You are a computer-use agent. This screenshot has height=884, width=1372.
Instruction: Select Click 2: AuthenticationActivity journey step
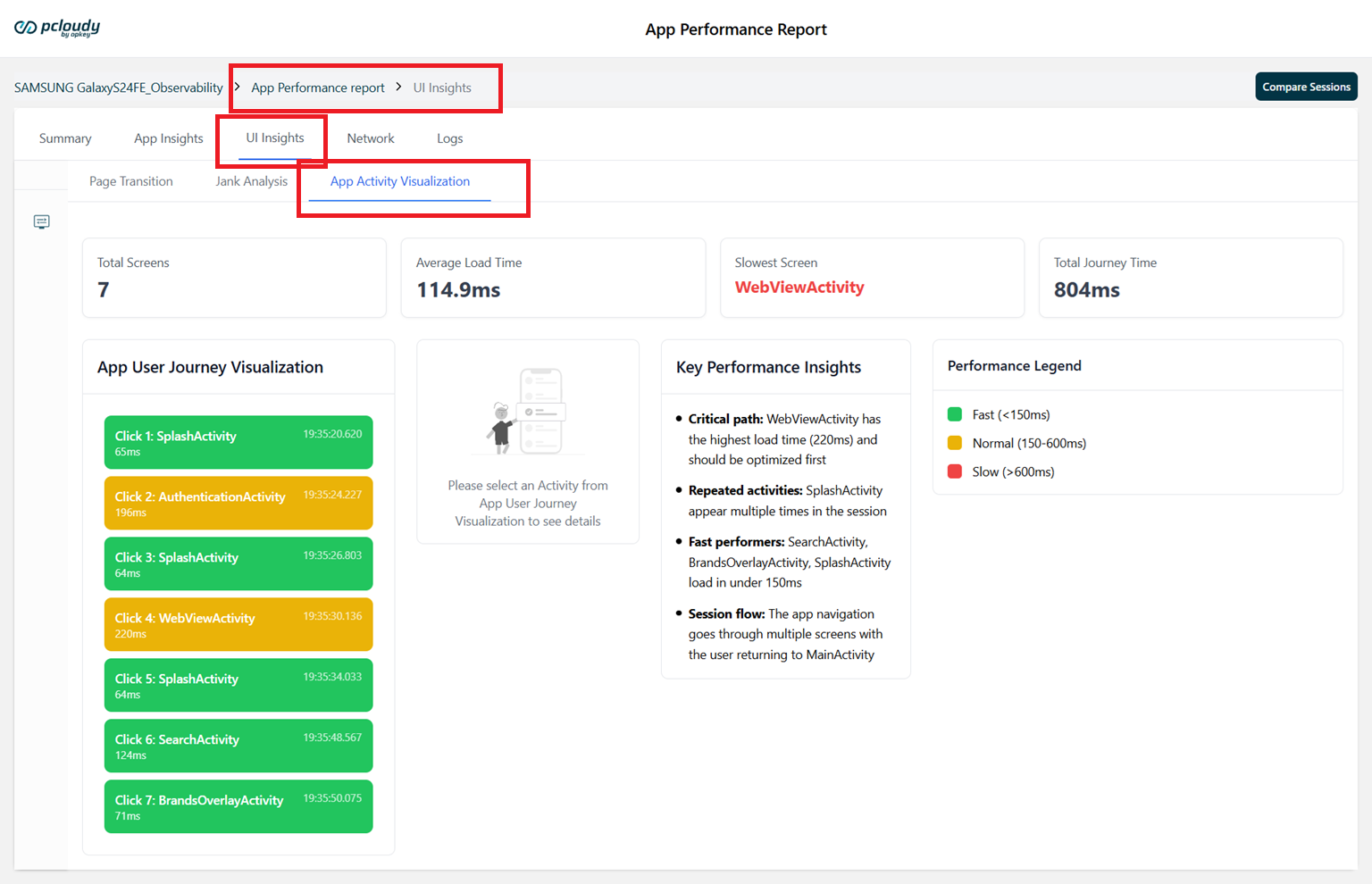coord(238,503)
